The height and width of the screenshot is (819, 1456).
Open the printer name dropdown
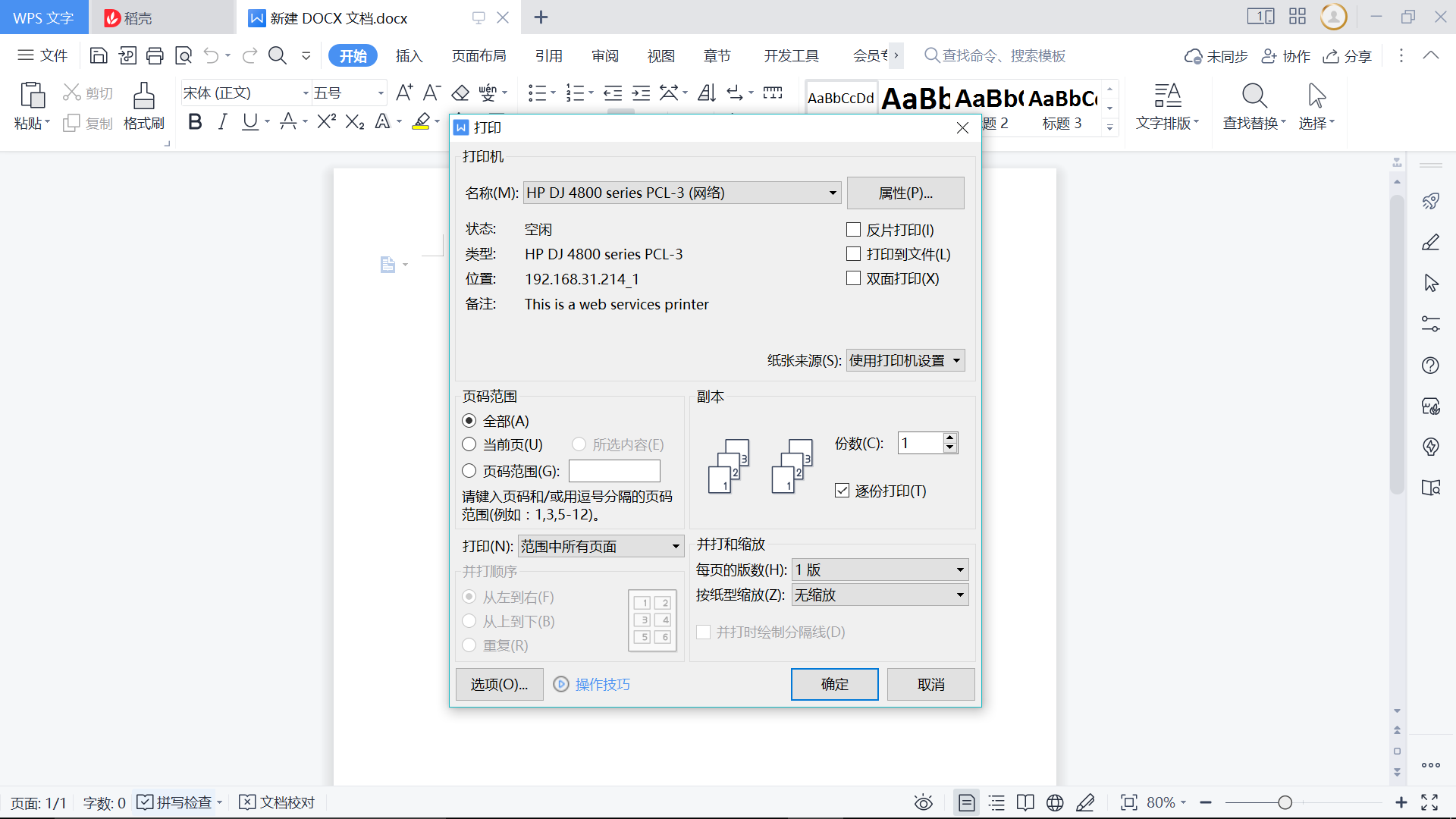[x=831, y=193]
